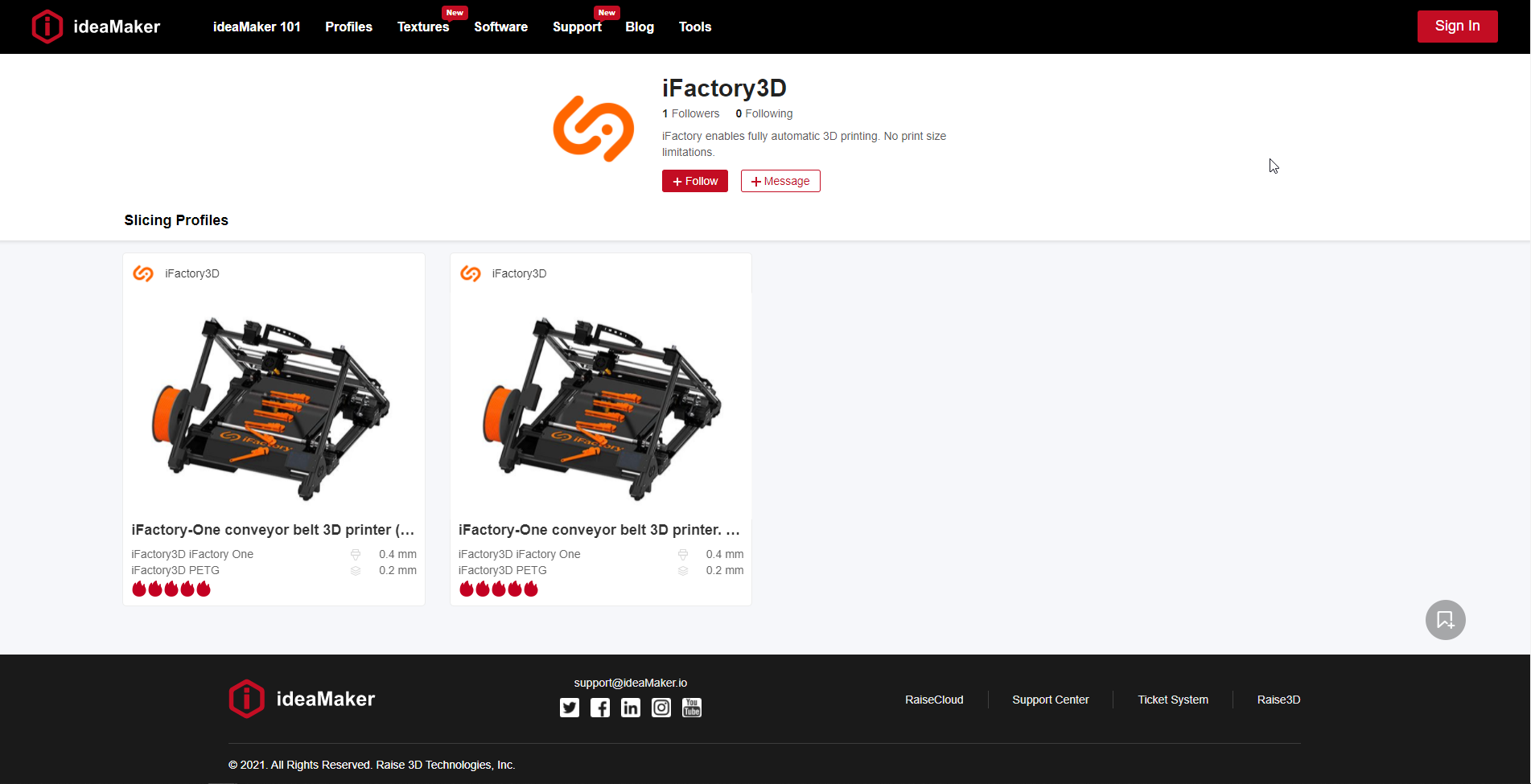Screen dimensions: 1531x784
Task: Follow the iFactory3D user
Action: pyautogui.click(x=695, y=181)
